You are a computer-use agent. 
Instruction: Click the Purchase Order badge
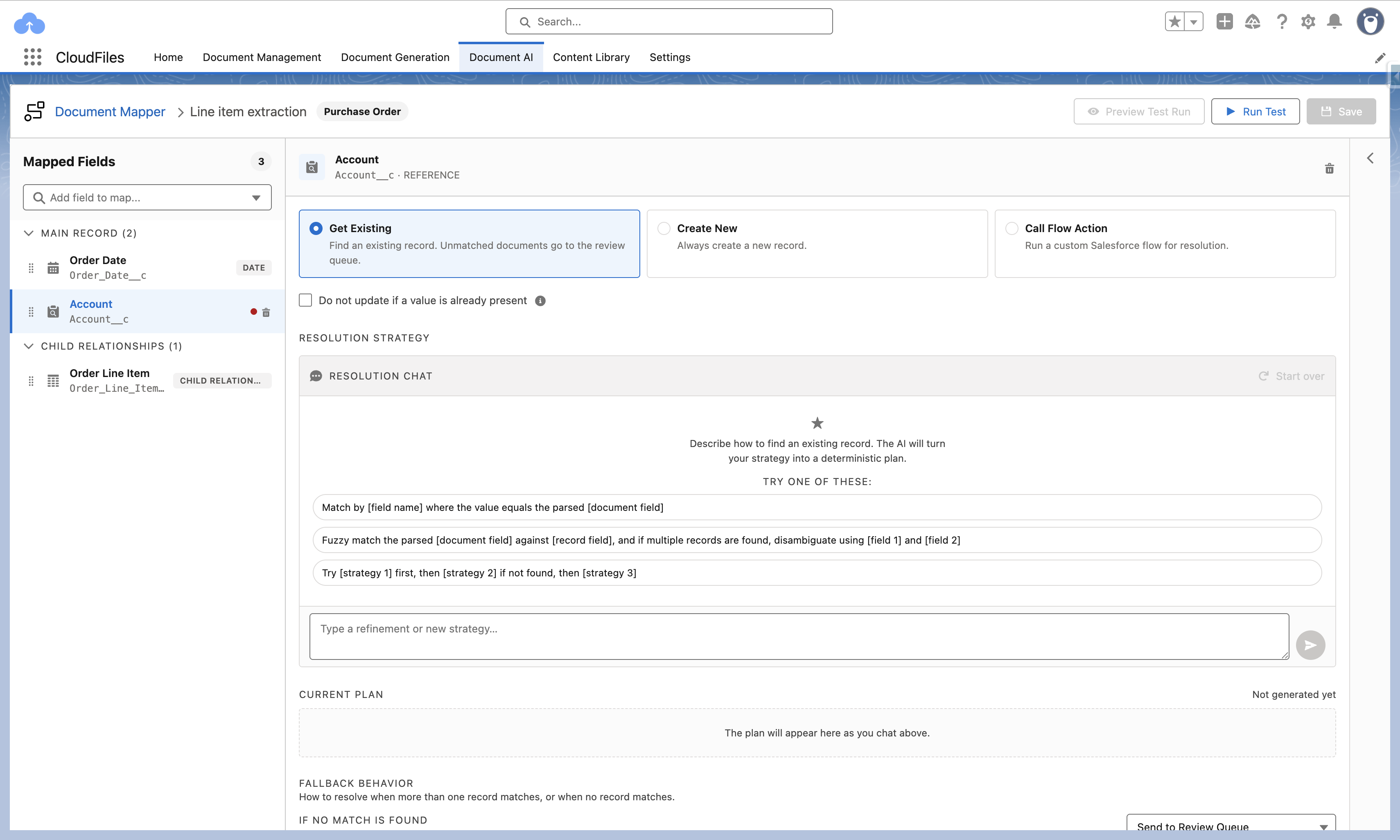tap(362, 111)
